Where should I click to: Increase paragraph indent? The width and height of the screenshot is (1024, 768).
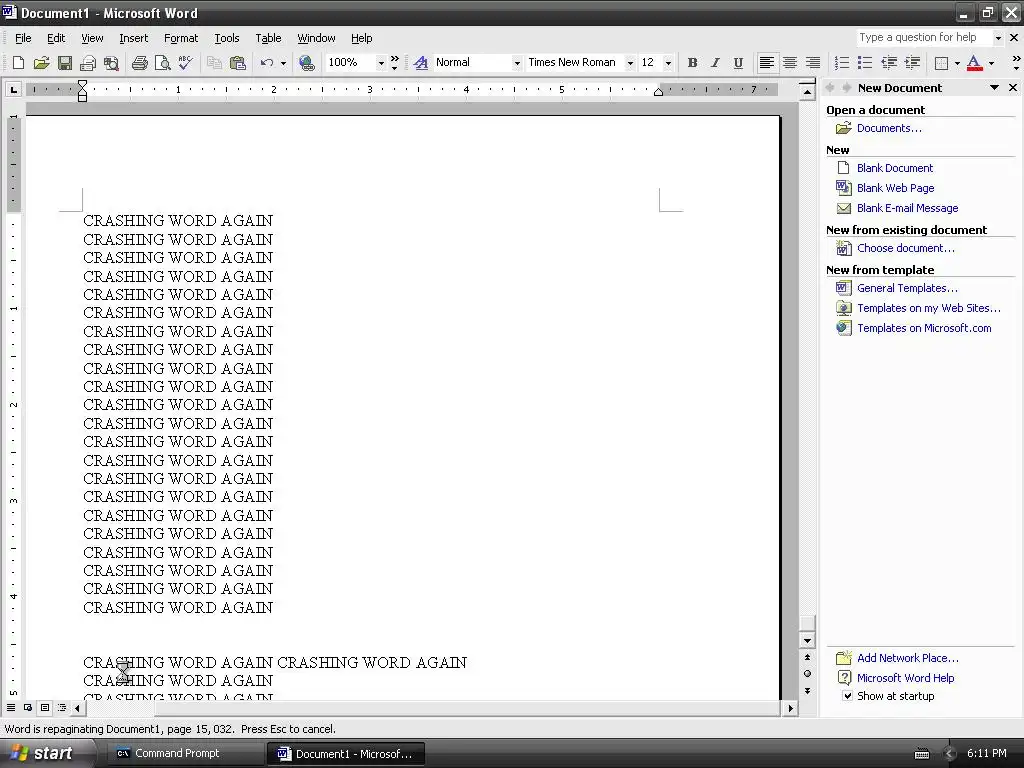click(912, 63)
